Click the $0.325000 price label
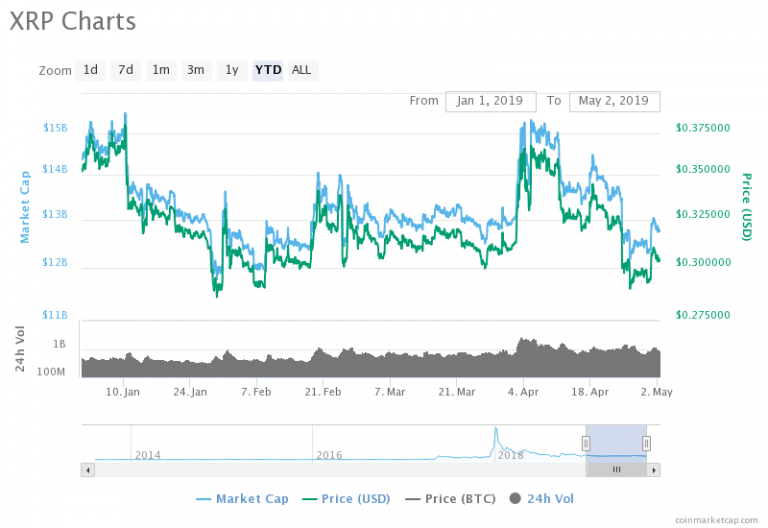The image size is (768, 528). click(703, 215)
